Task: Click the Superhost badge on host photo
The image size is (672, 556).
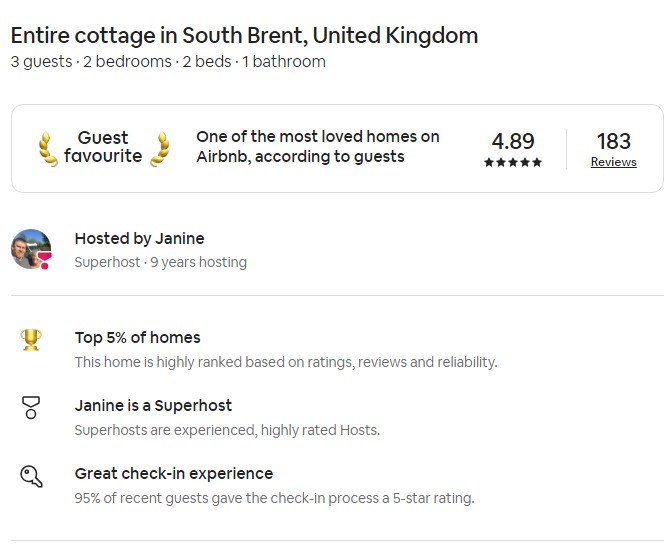Action: point(44,261)
